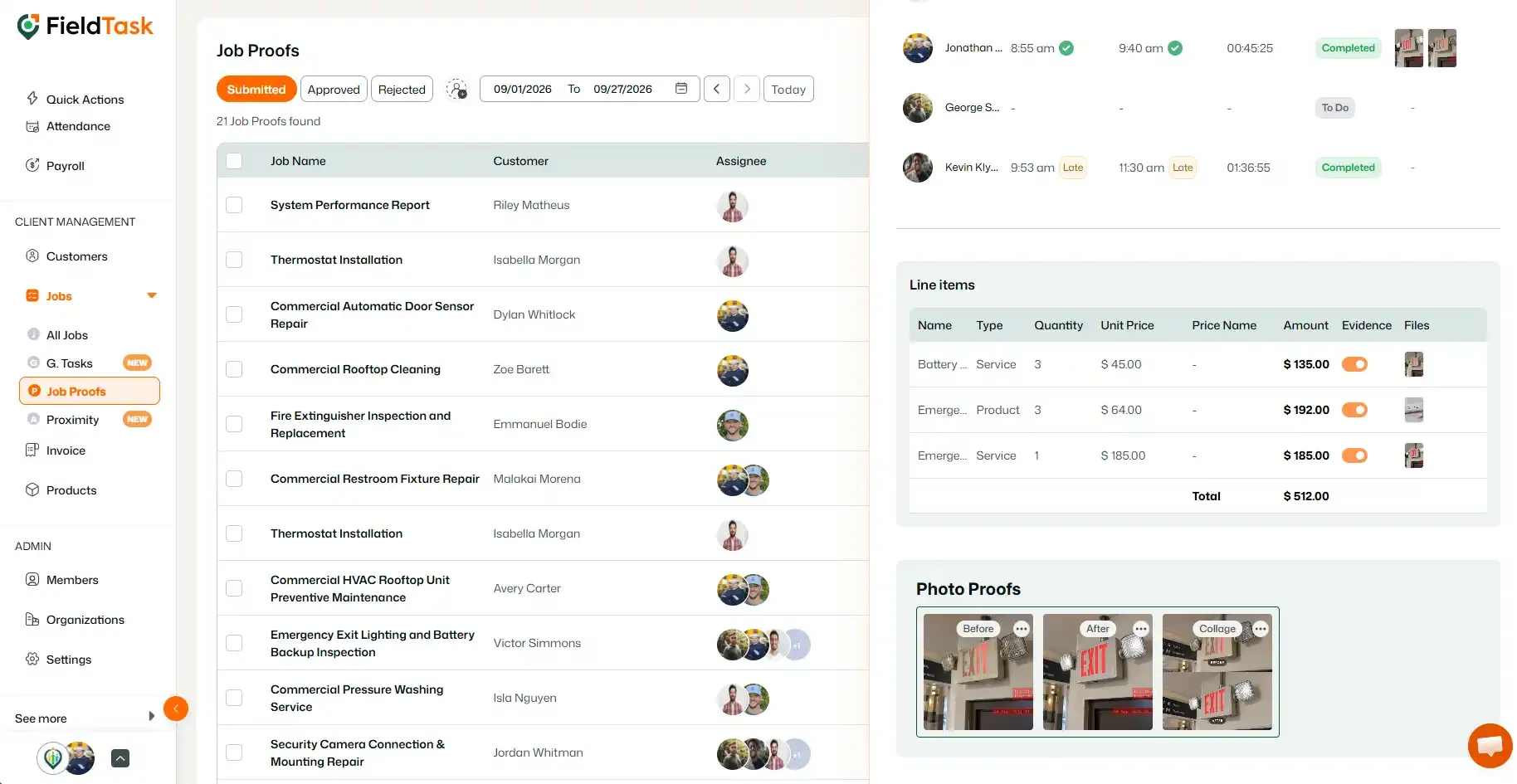Click the G. Tasks icon
Viewport: 1517px width, 784px height.
[33, 363]
